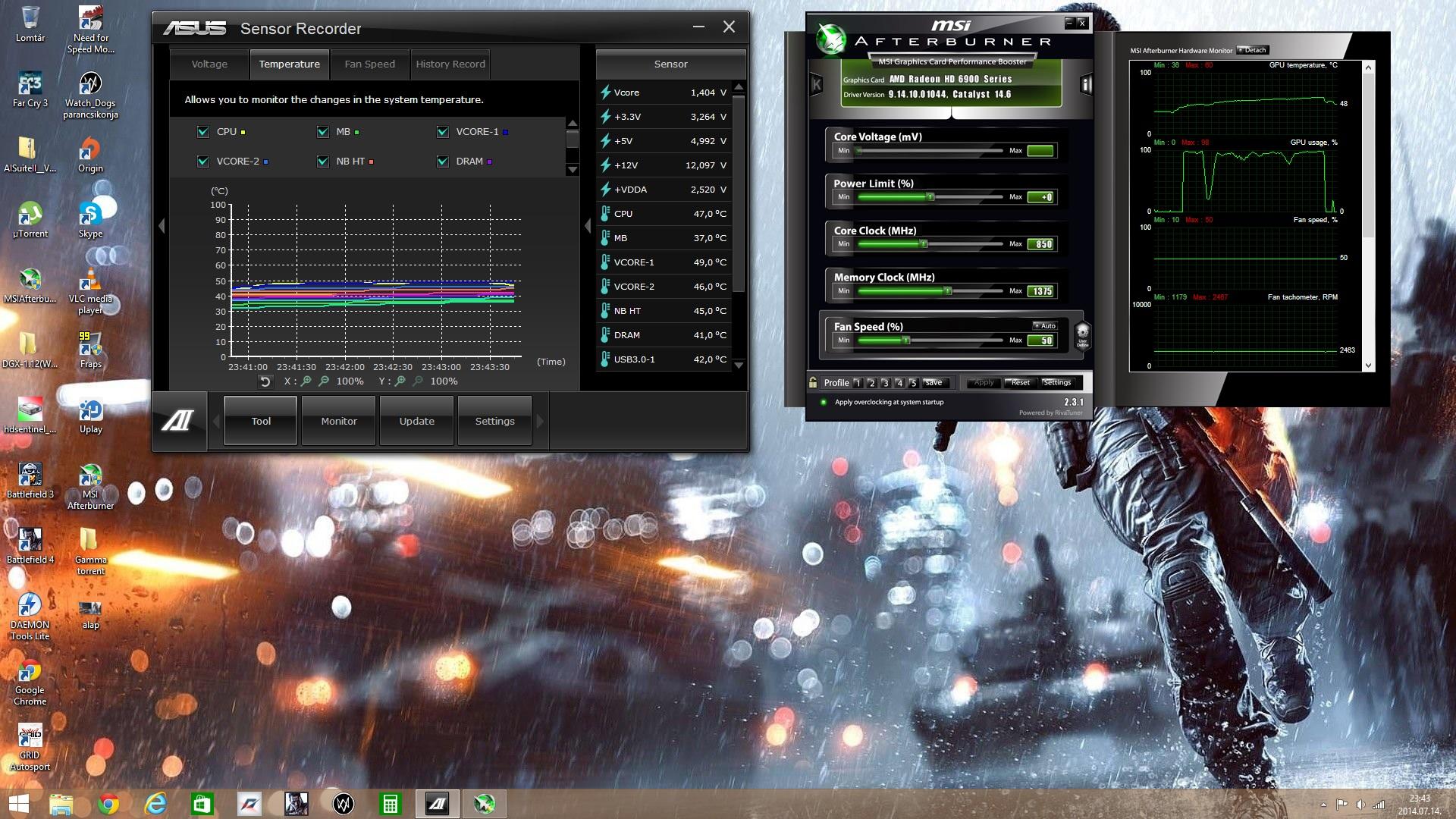Uncheck the DRAM checkbox

[x=443, y=162]
